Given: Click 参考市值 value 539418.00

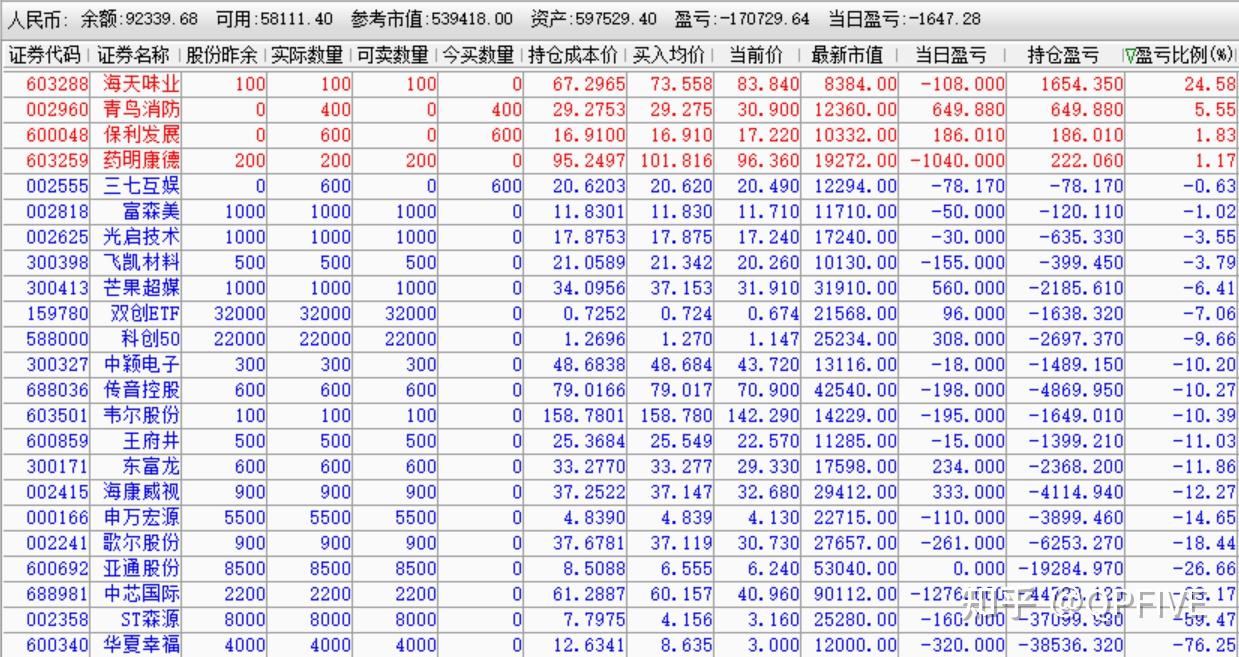Looking at the screenshot, I should [470, 19].
